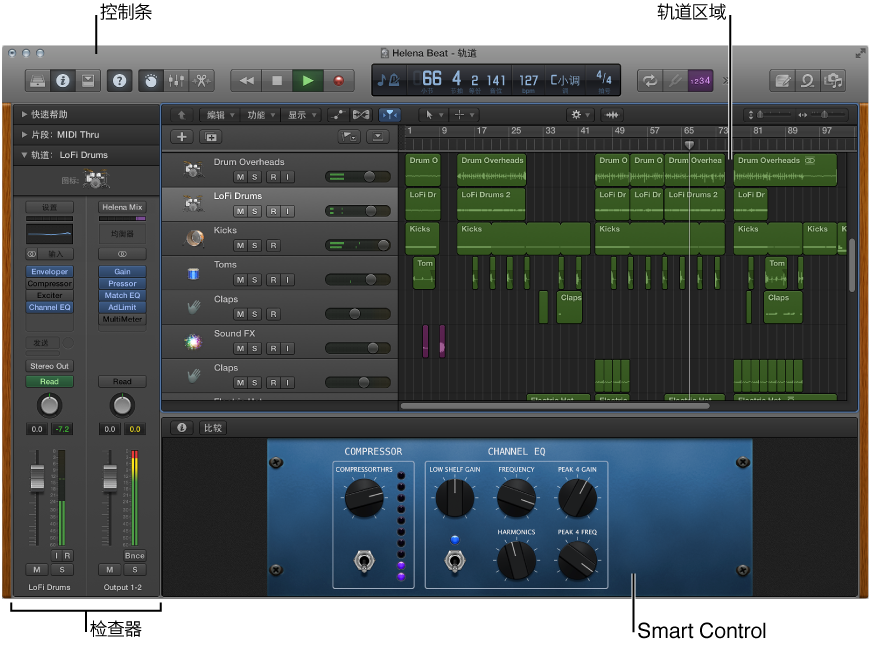Viewport: 870px width, 650px height.
Task: Show the Mixer icon in the control bar
Action: click(177, 80)
